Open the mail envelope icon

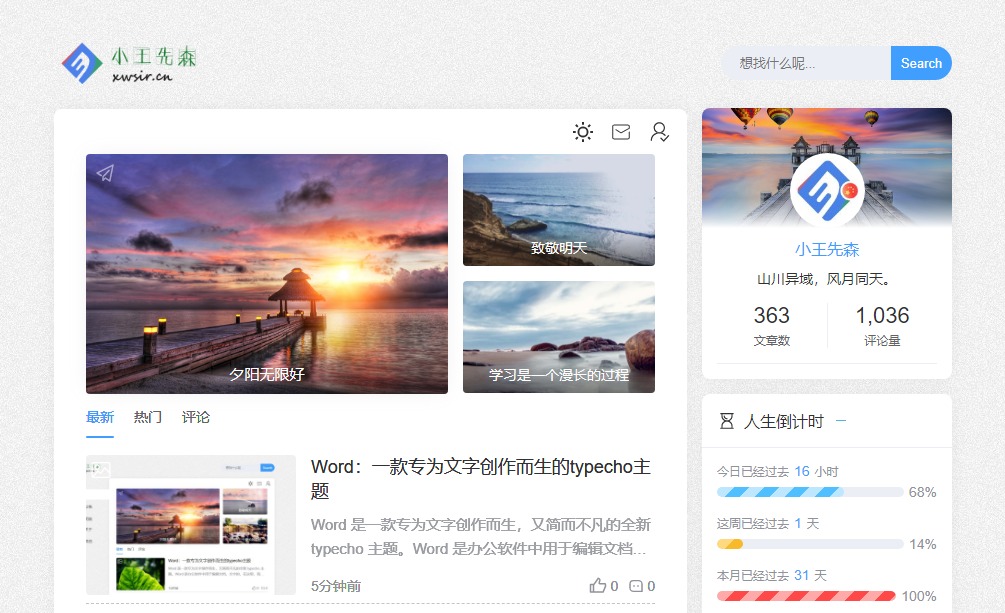(x=621, y=132)
